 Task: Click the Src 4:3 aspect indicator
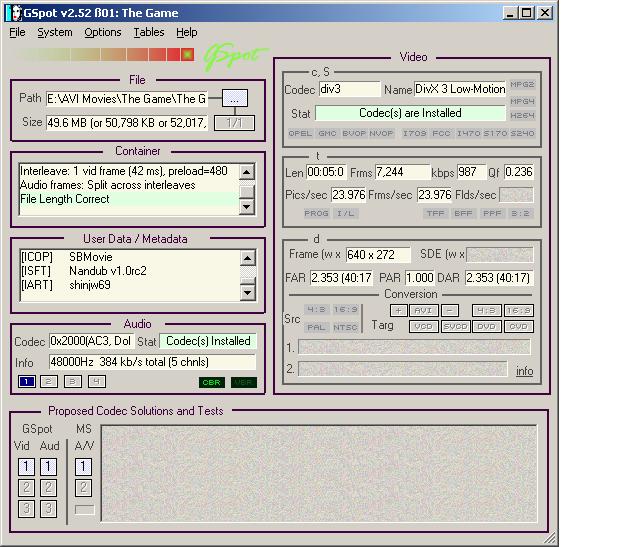point(316,309)
